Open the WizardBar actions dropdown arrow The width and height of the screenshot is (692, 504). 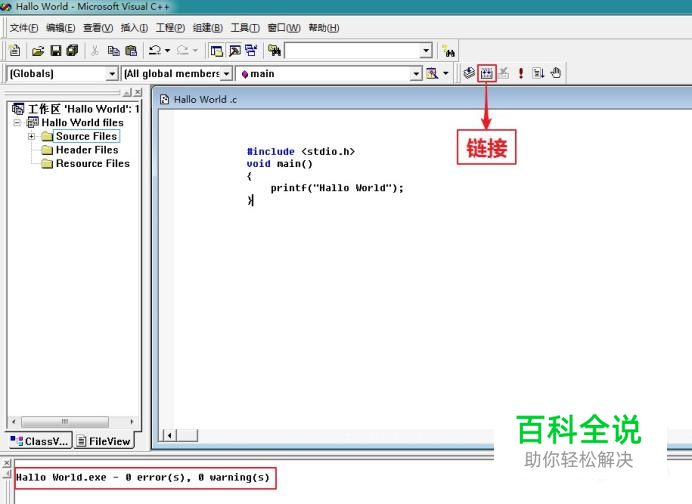446,73
